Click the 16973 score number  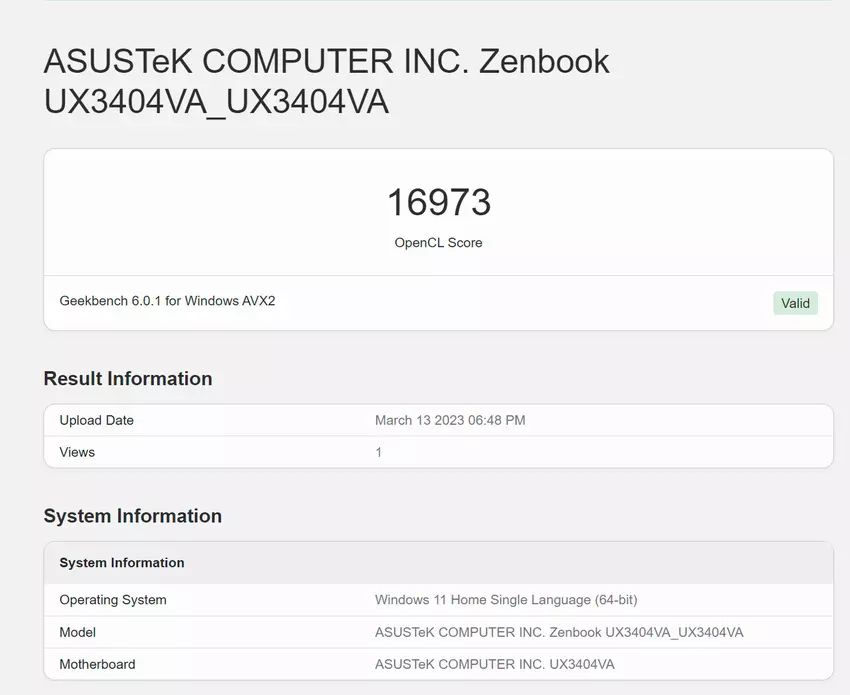[x=438, y=203]
